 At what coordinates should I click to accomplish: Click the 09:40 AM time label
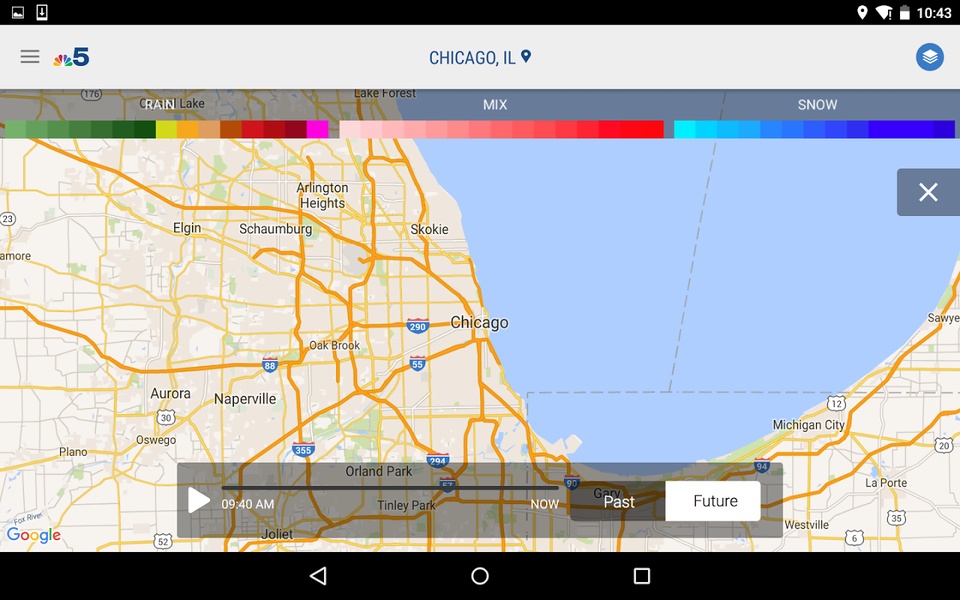tap(247, 504)
